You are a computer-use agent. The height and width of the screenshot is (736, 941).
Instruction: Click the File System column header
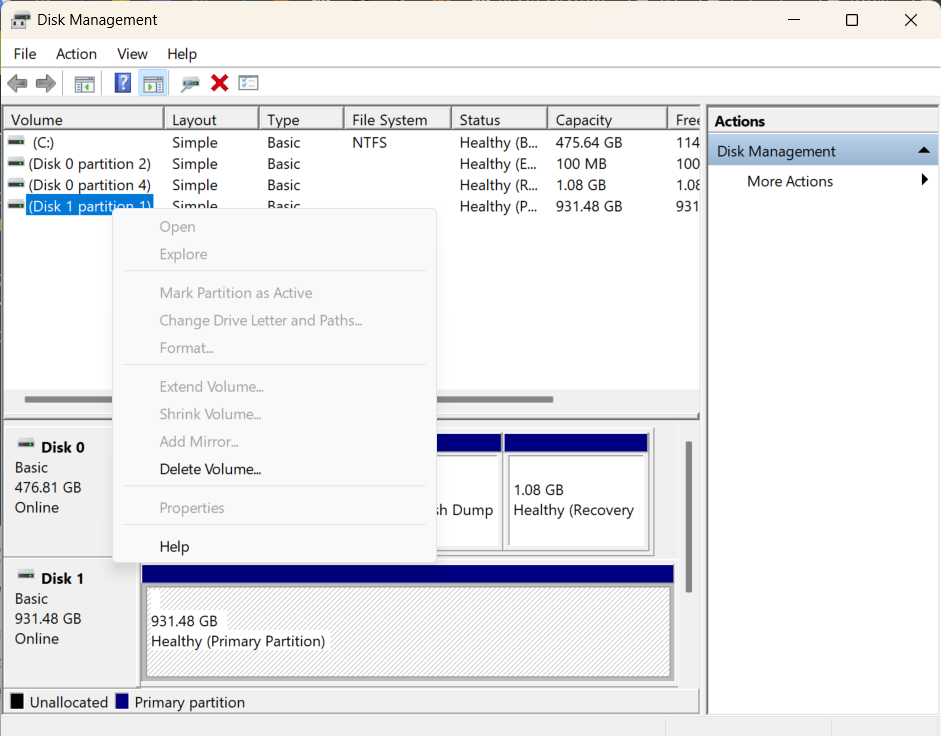coord(390,120)
